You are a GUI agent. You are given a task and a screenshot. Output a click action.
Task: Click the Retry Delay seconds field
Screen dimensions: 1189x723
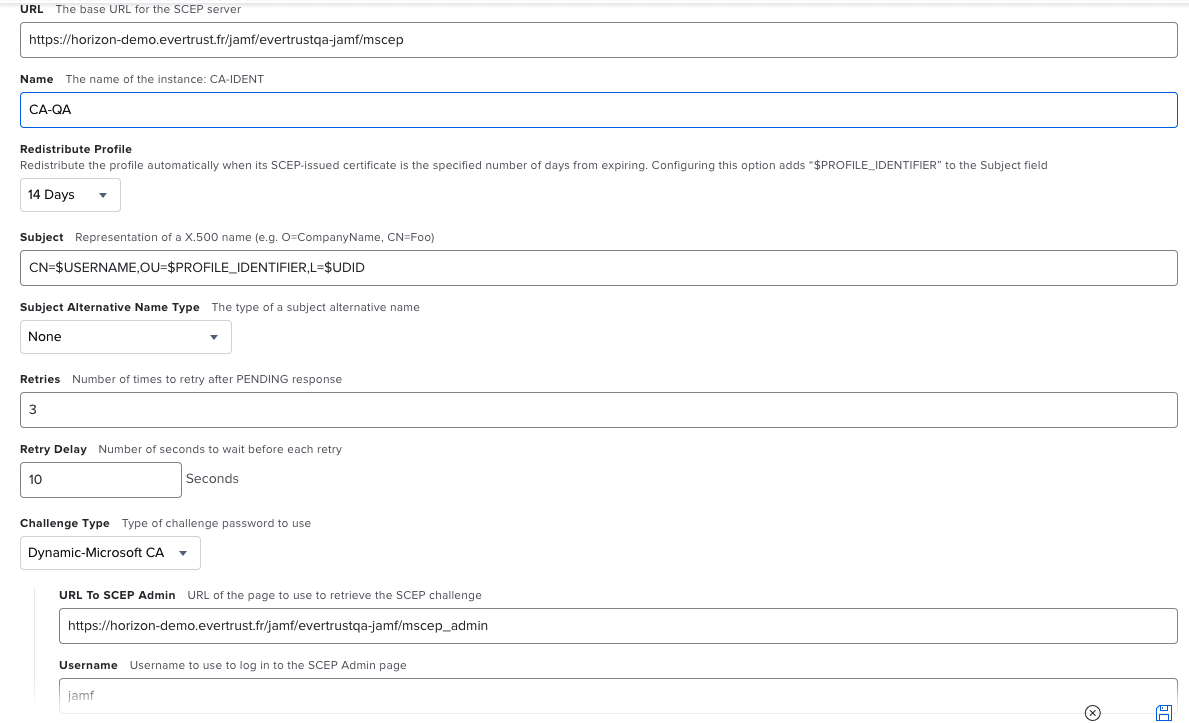(100, 479)
